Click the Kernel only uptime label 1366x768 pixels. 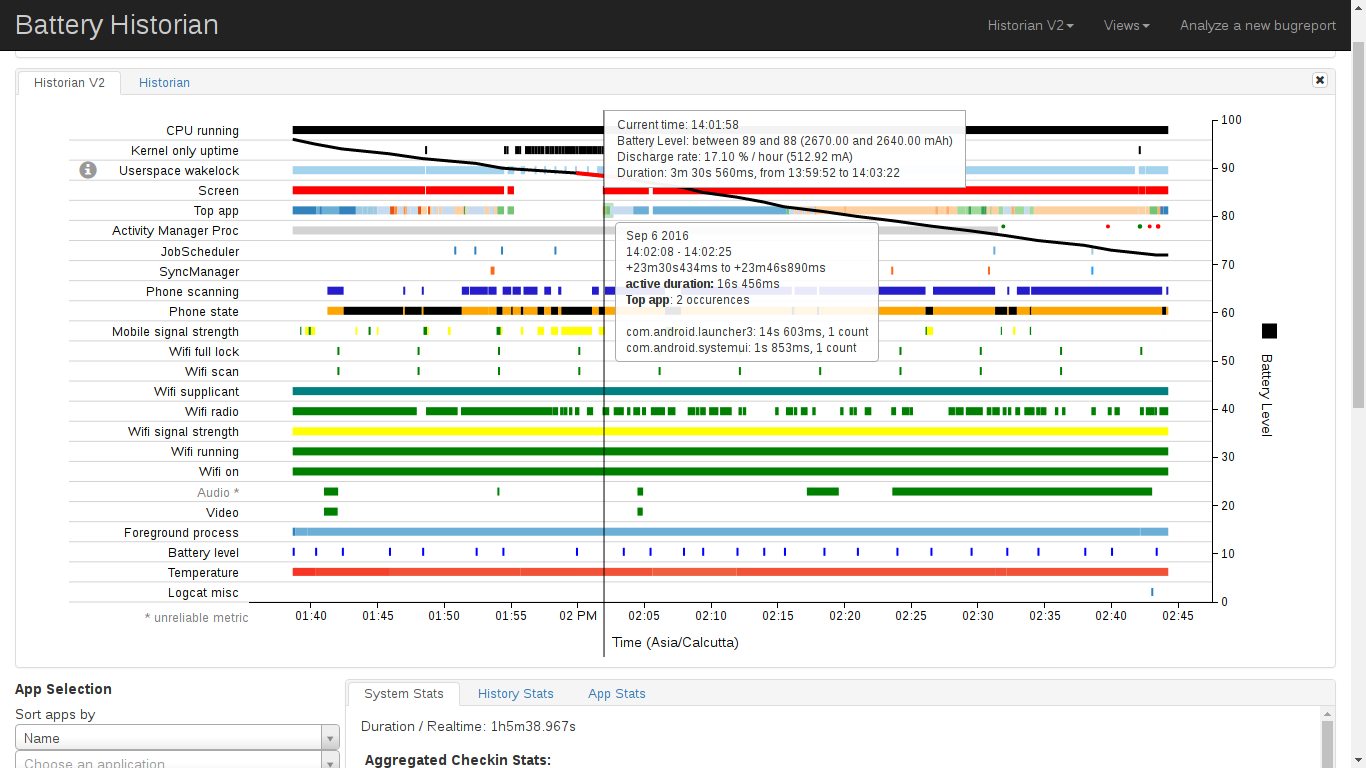(x=185, y=151)
